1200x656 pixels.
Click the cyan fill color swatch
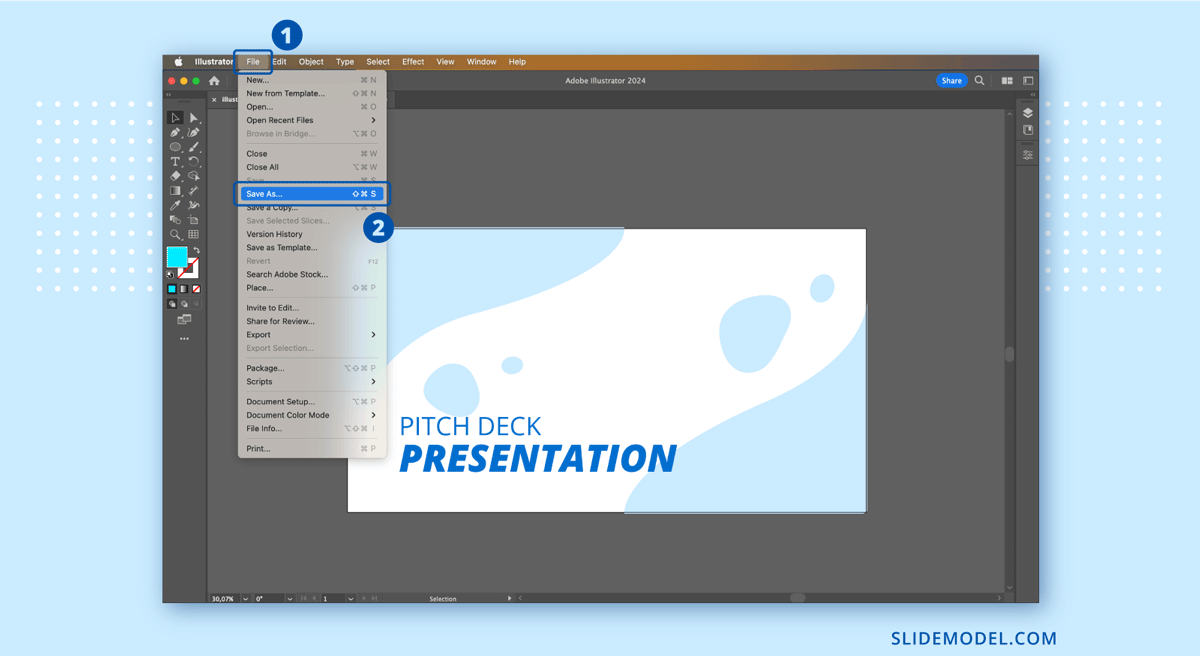click(178, 258)
